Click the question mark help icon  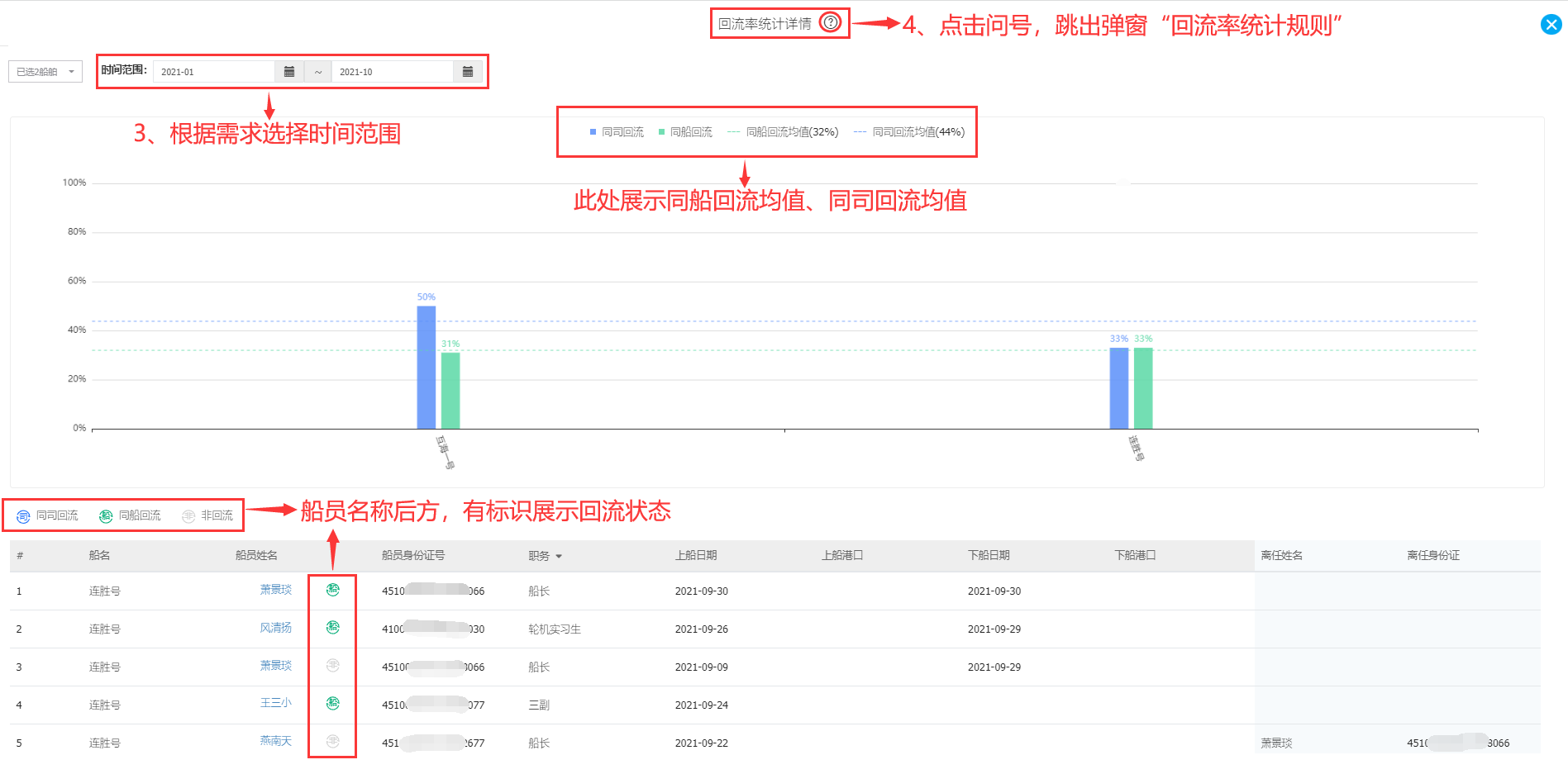830,22
